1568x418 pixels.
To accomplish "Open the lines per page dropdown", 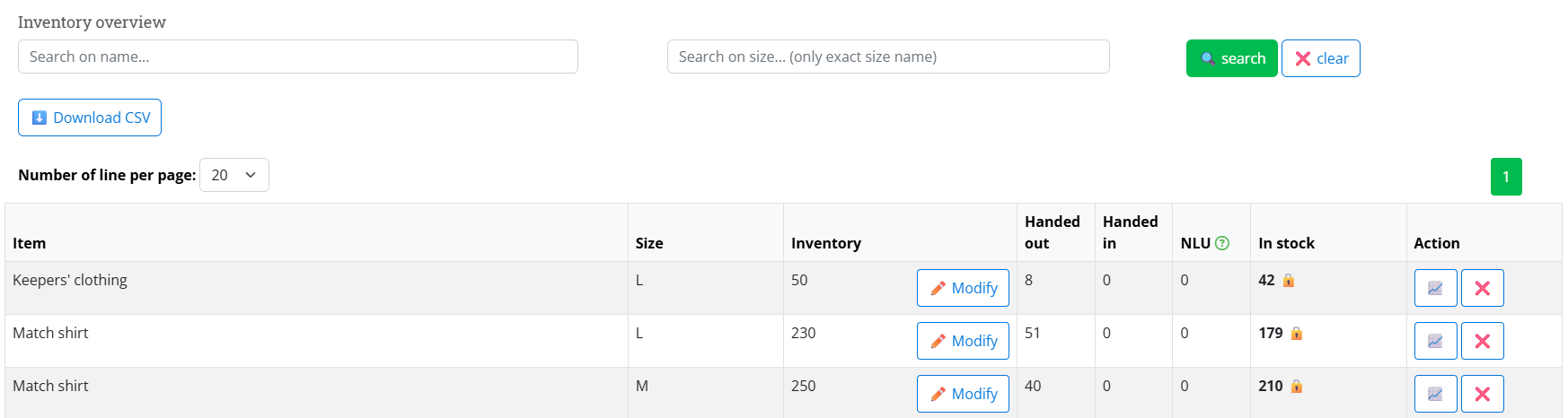I will (x=233, y=175).
